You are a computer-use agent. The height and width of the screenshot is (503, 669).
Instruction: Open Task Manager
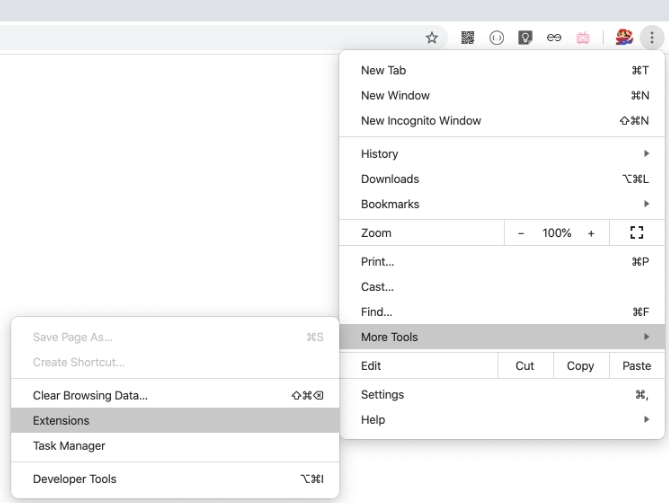click(x=69, y=446)
